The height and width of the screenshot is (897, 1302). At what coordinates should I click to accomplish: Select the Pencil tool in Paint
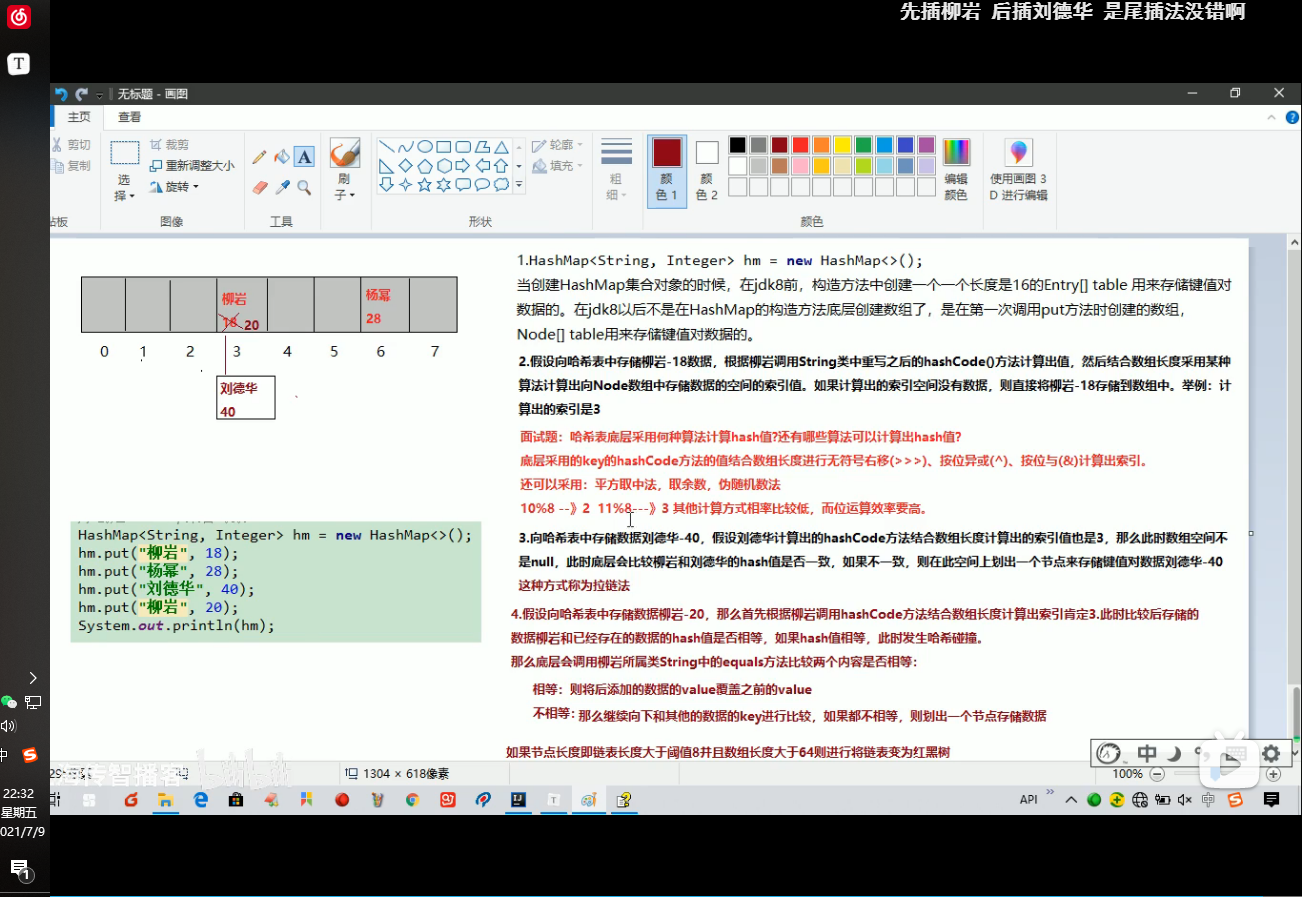coord(259,157)
